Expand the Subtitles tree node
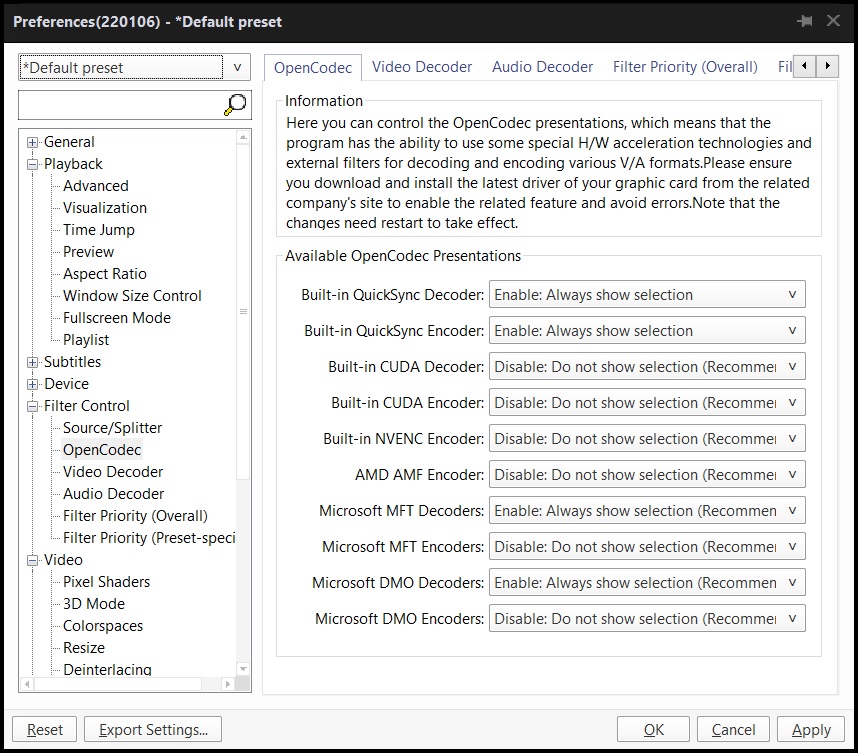 coord(33,362)
